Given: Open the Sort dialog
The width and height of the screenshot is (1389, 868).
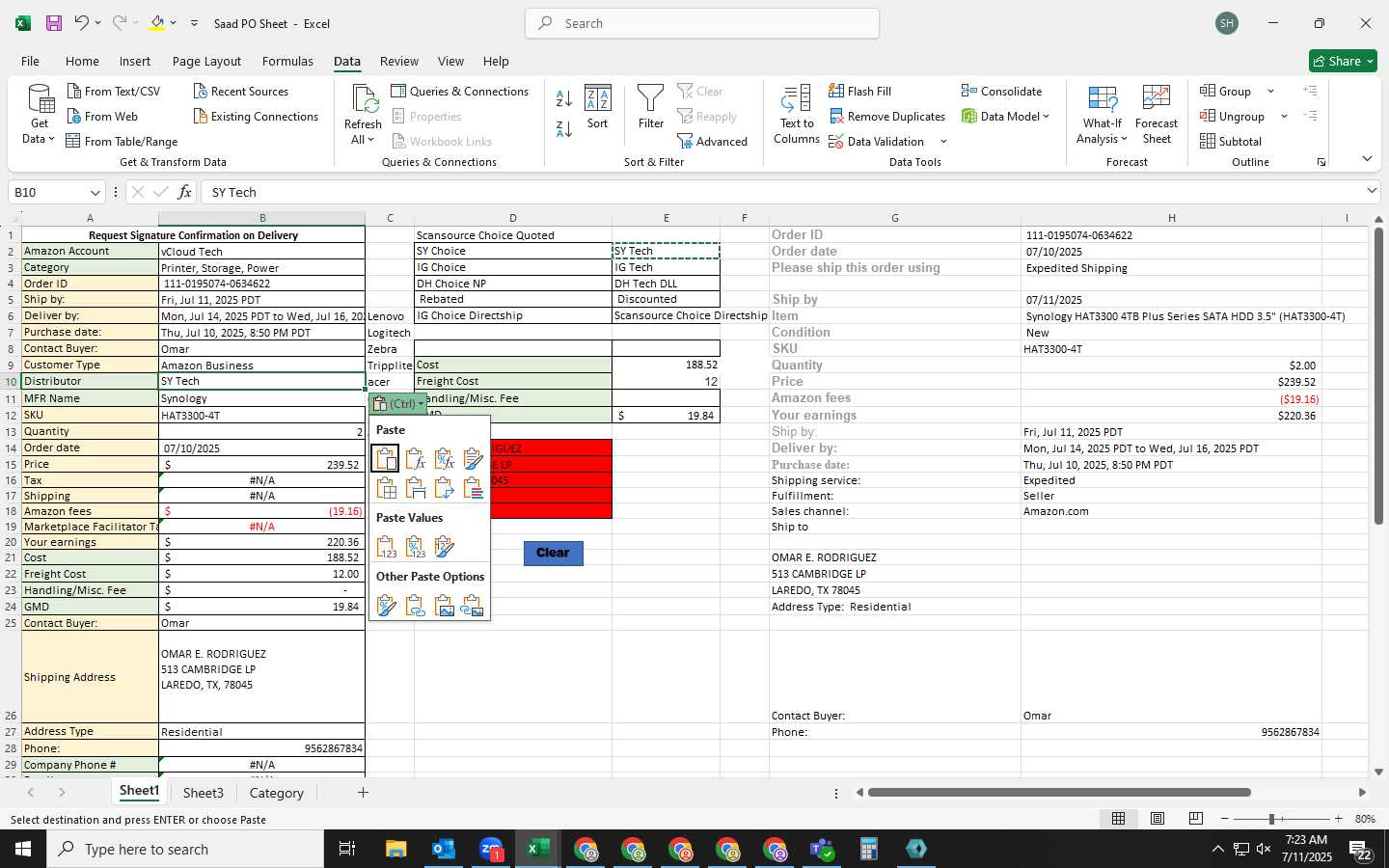Looking at the screenshot, I should tap(598, 107).
